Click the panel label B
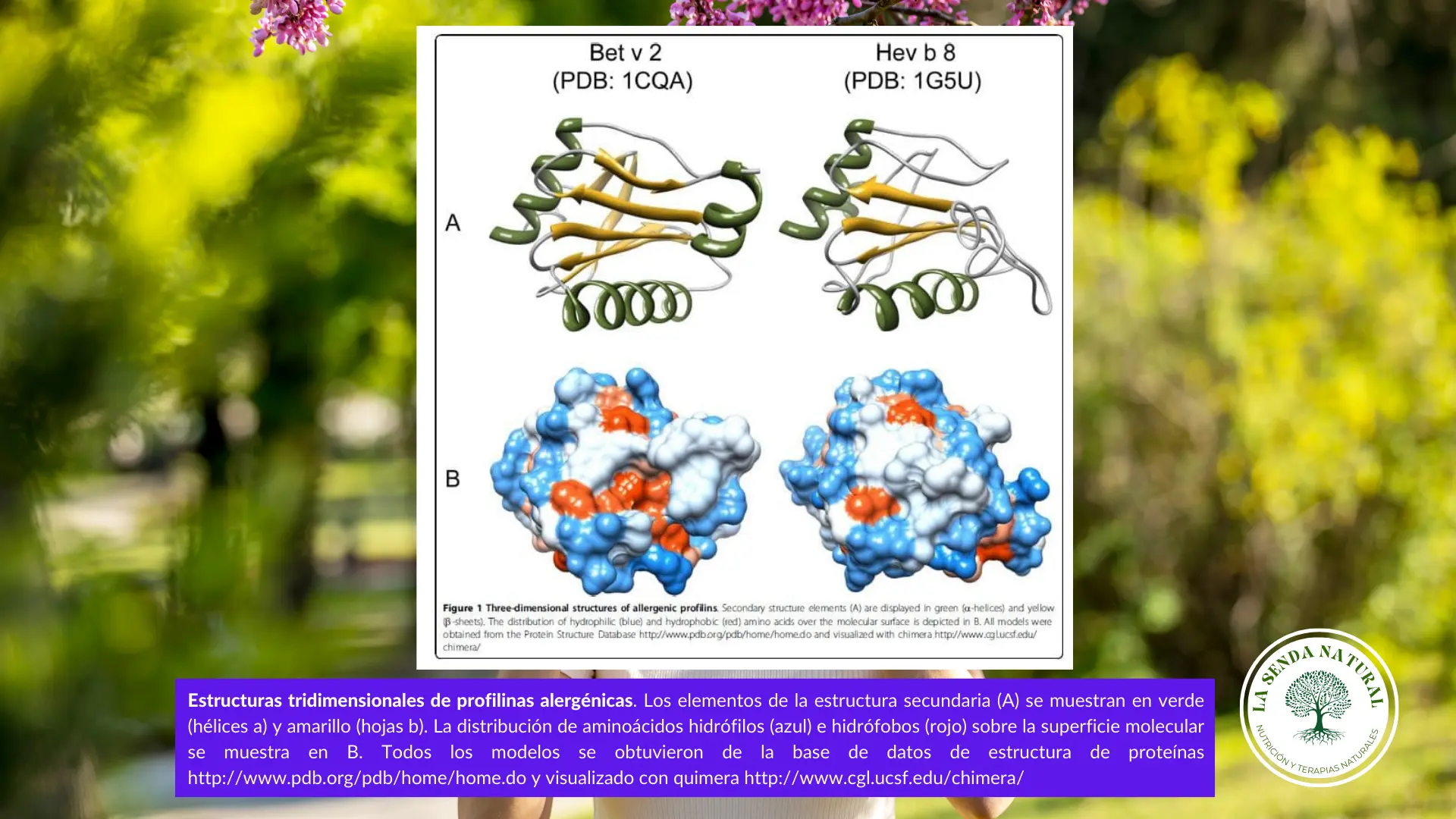The image size is (1456, 819). pos(453,479)
